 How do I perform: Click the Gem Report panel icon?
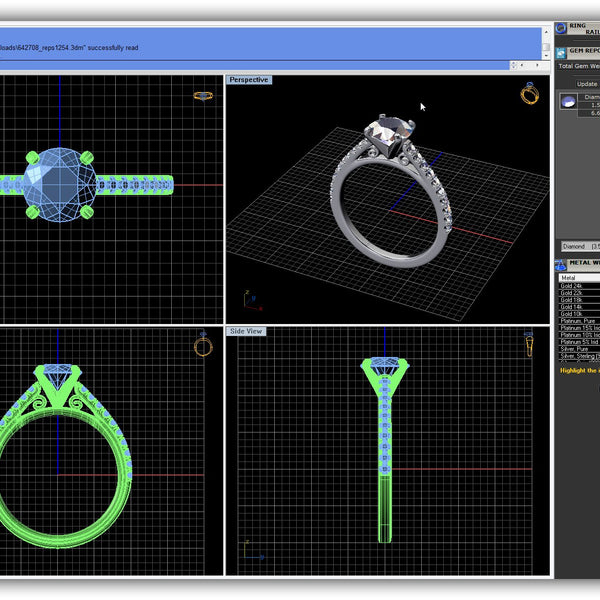click(x=561, y=51)
